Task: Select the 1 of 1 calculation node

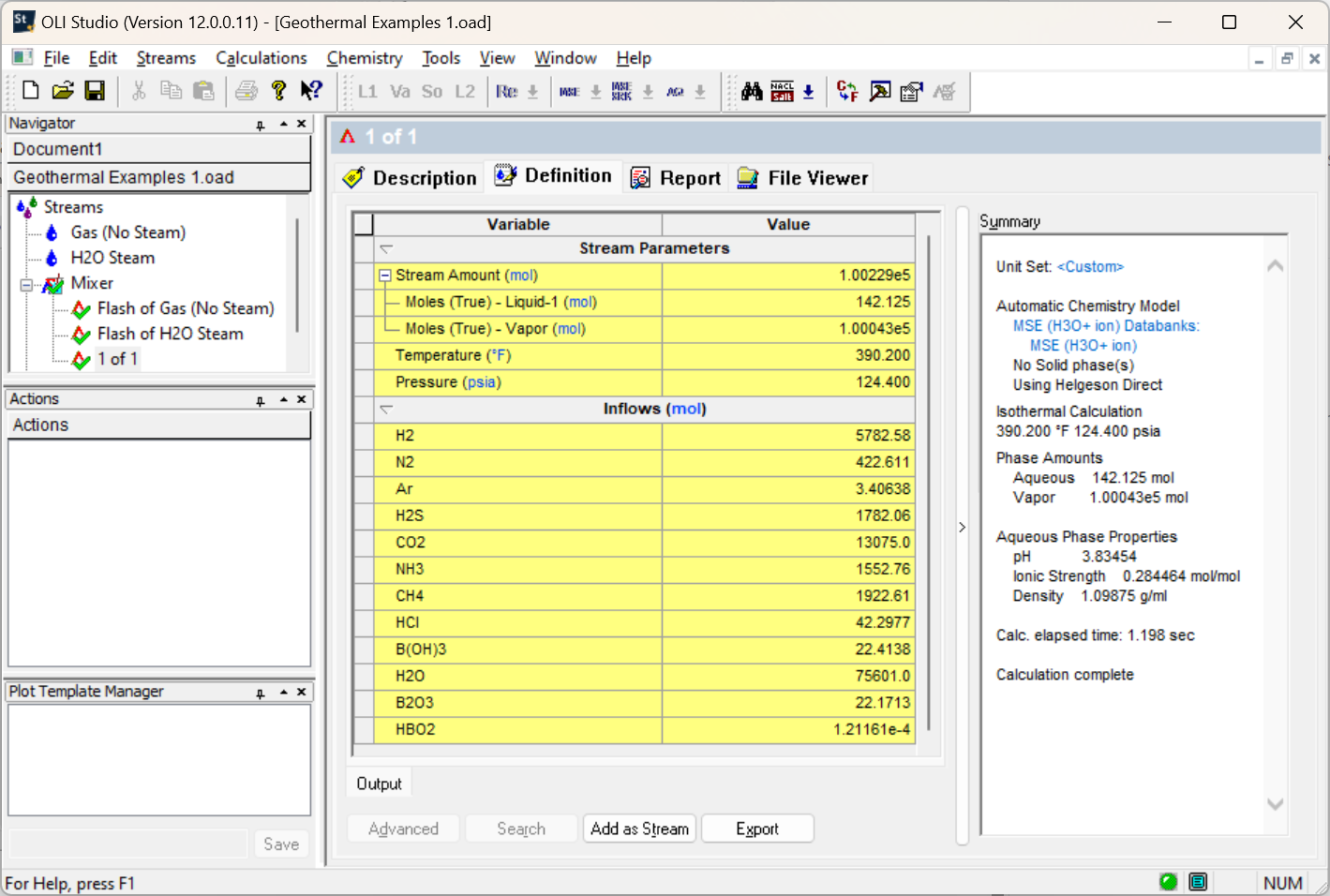Action: click(117, 359)
